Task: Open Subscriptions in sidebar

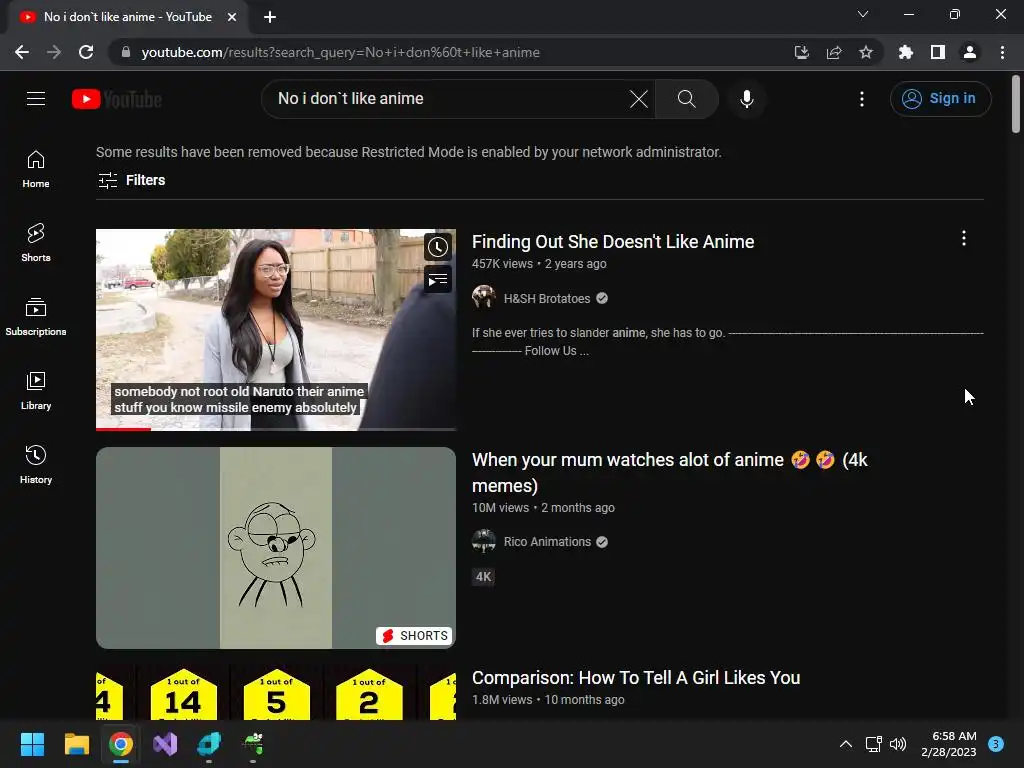Action: click(x=36, y=317)
